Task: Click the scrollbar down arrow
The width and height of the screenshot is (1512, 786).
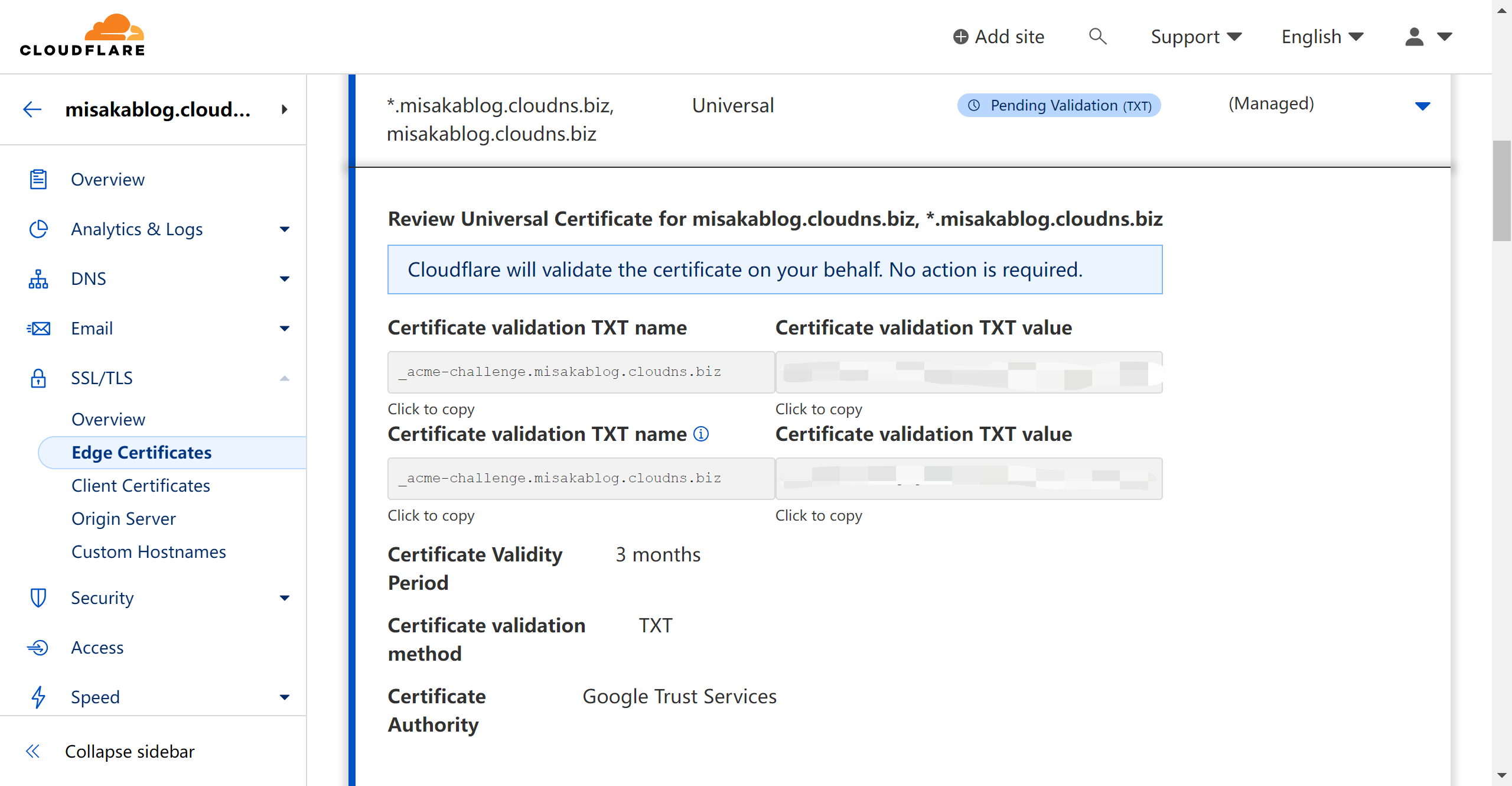Action: coord(1502,775)
